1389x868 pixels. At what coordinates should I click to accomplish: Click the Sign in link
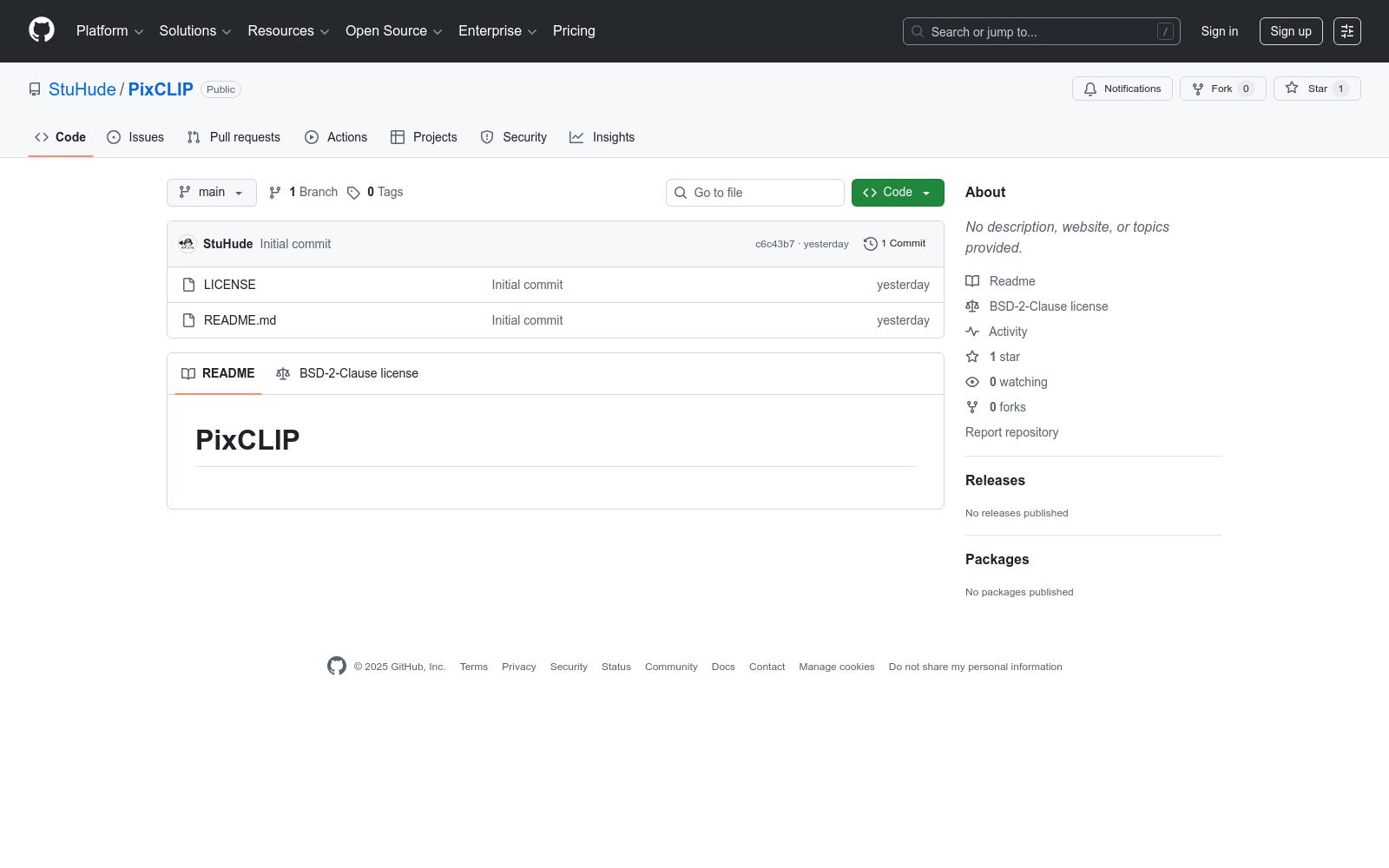(1220, 31)
